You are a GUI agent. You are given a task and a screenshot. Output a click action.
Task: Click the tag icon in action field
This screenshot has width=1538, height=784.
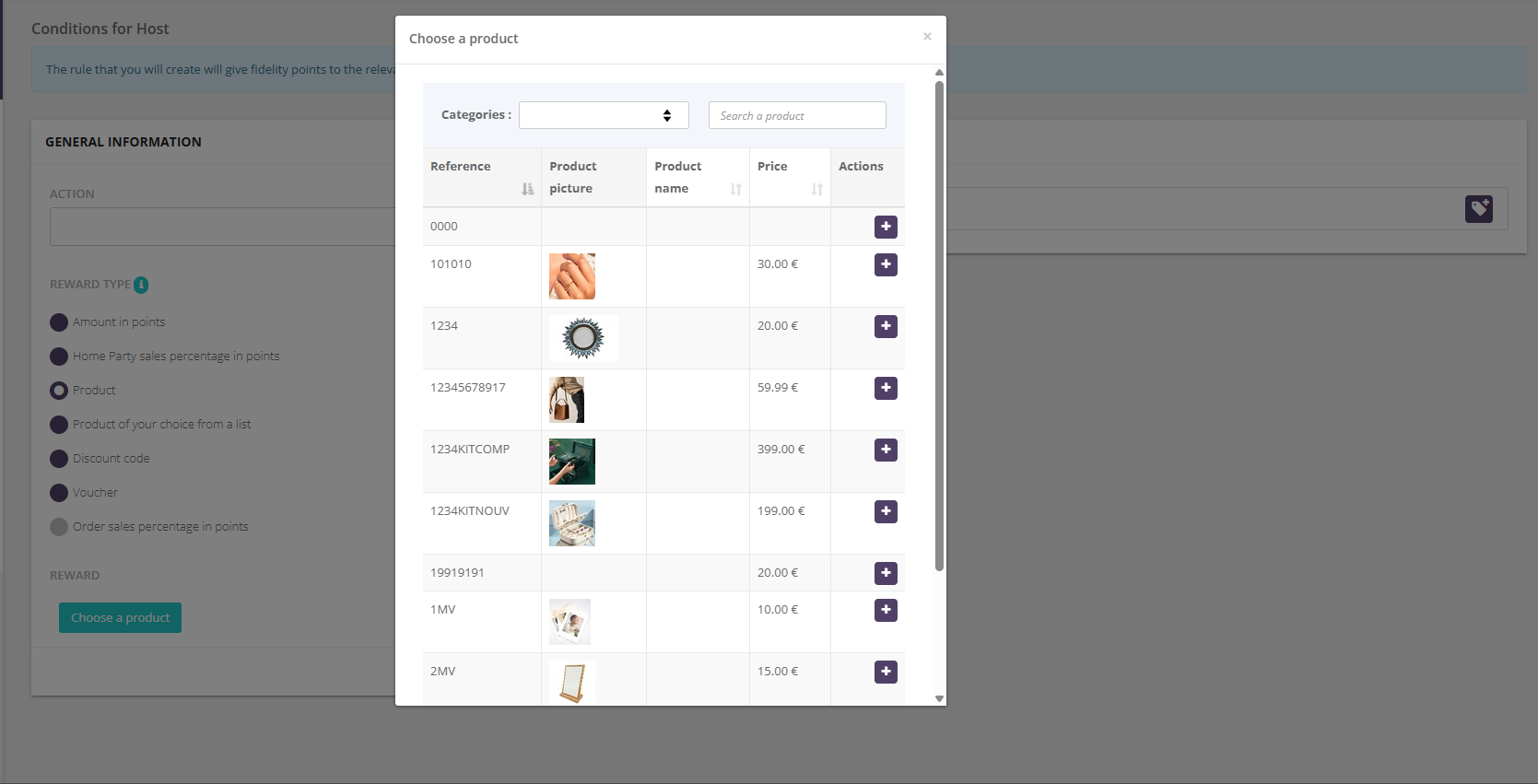[x=1478, y=209]
